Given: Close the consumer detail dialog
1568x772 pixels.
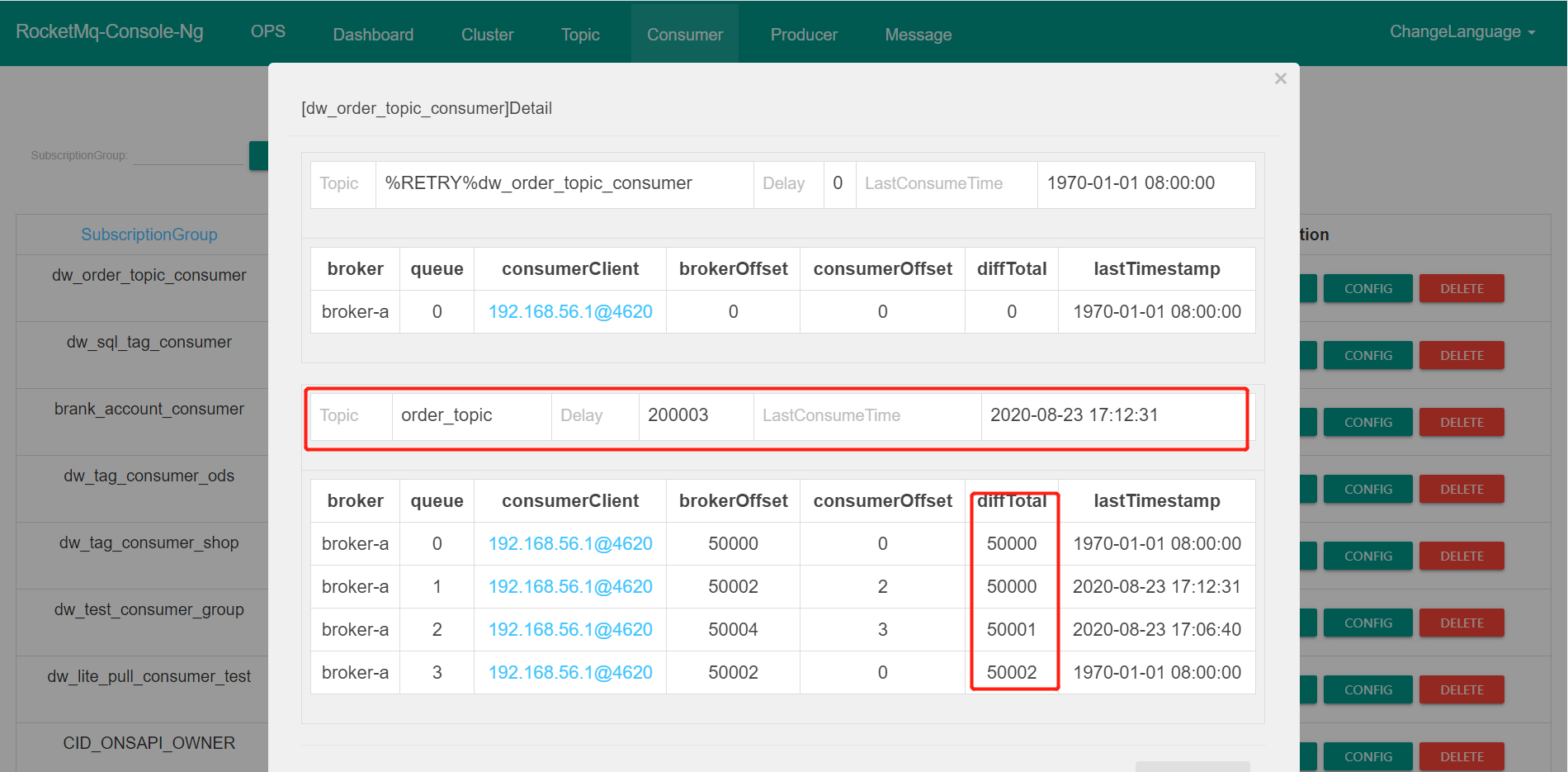Looking at the screenshot, I should pos(1280,78).
